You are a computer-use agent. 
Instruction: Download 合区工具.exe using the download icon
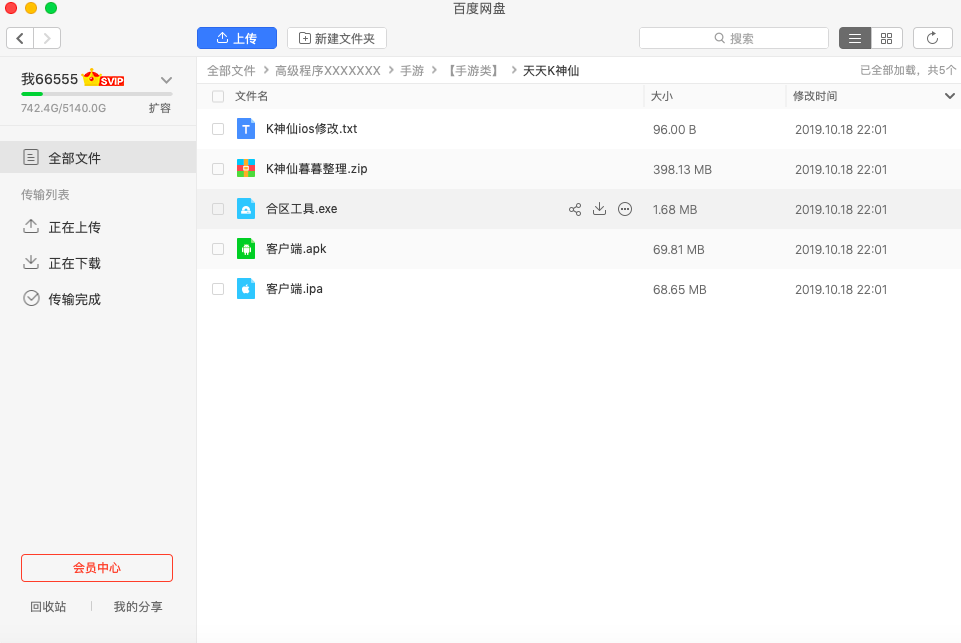click(x=600, y=209)
